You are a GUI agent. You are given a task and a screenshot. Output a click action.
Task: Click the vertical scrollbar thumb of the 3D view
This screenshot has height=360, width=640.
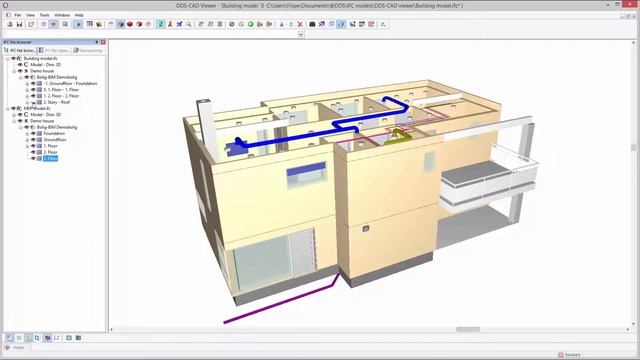click(x=633, y=148)
